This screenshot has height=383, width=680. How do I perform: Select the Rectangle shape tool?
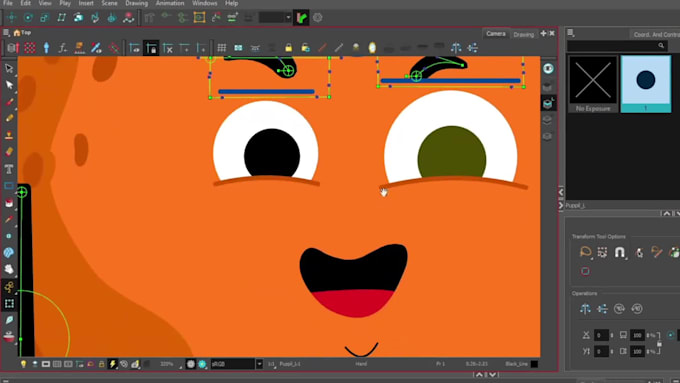pyautogui.click(x=9, y=186)
